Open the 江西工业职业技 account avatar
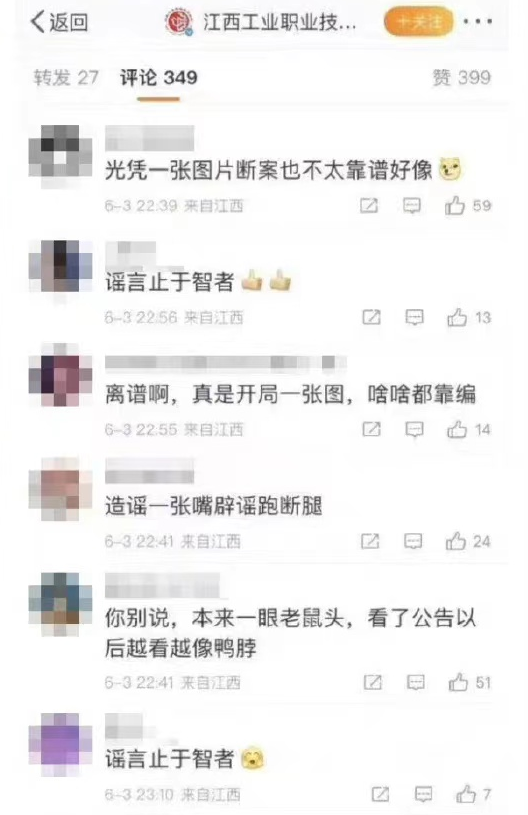The image size is (528, 815). [179, 22]
